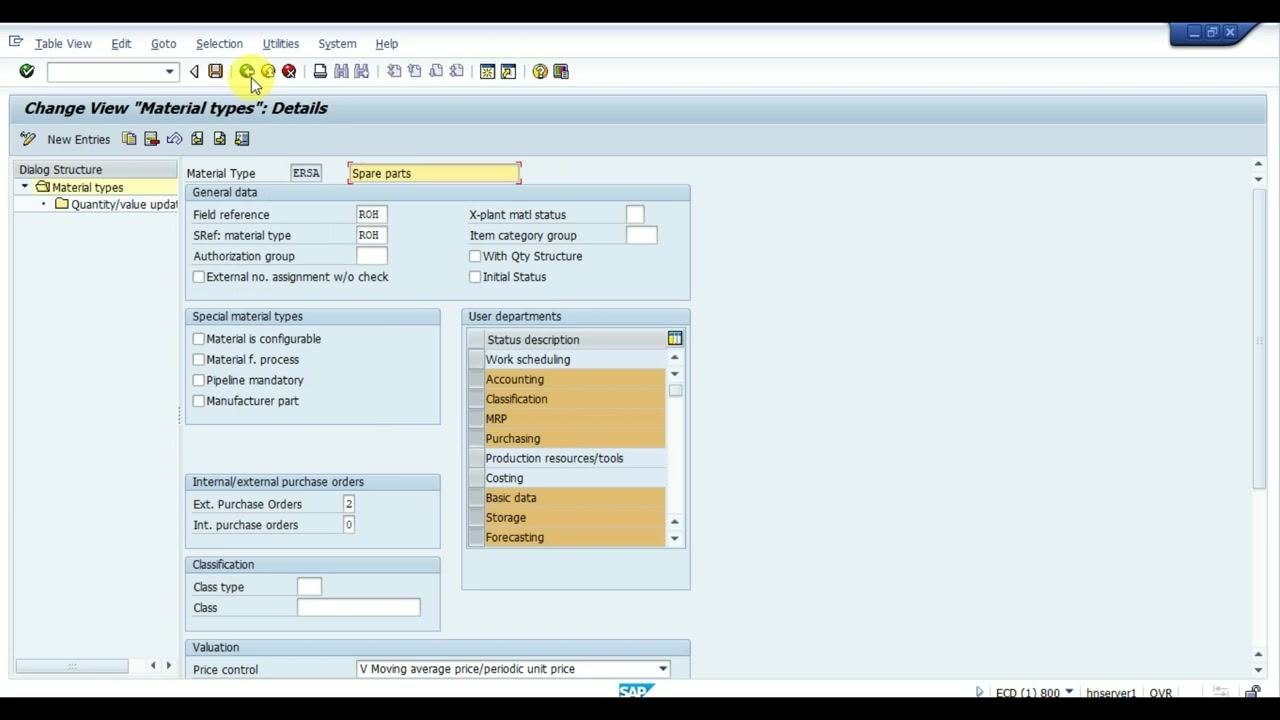
Task: Click the Create New Session icon
Action: (487, 71)
